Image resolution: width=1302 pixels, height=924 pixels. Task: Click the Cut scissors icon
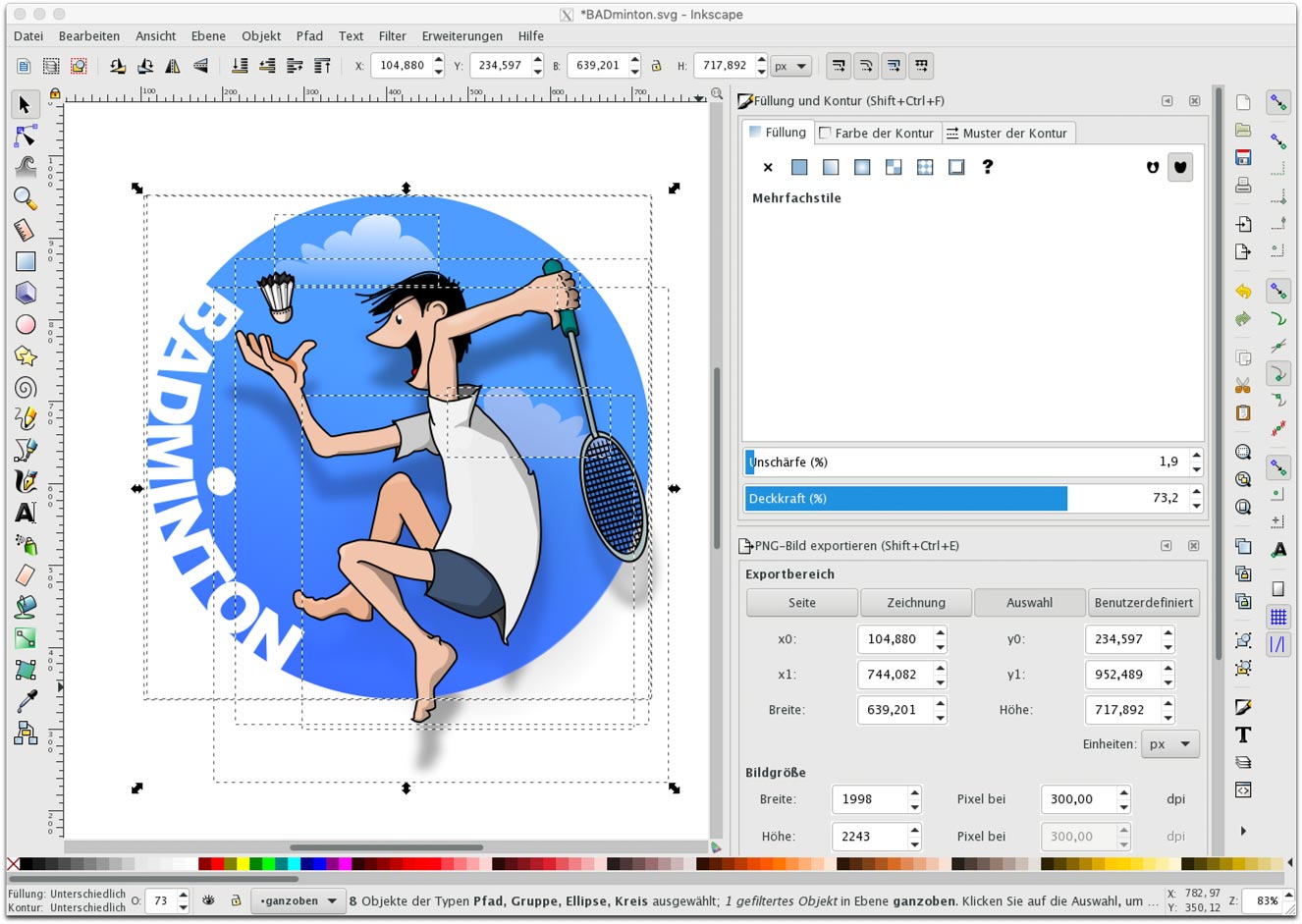click(1243, 385)
